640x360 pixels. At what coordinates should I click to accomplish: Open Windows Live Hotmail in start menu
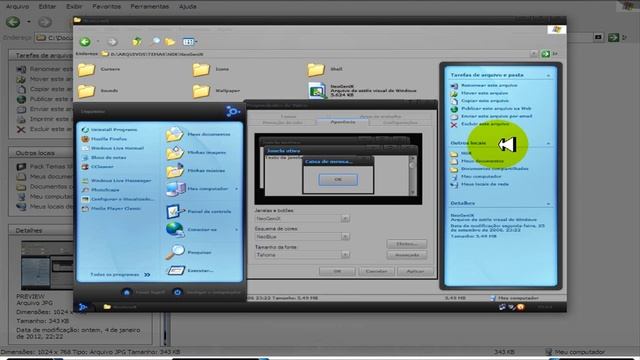[x=113, y=148]
